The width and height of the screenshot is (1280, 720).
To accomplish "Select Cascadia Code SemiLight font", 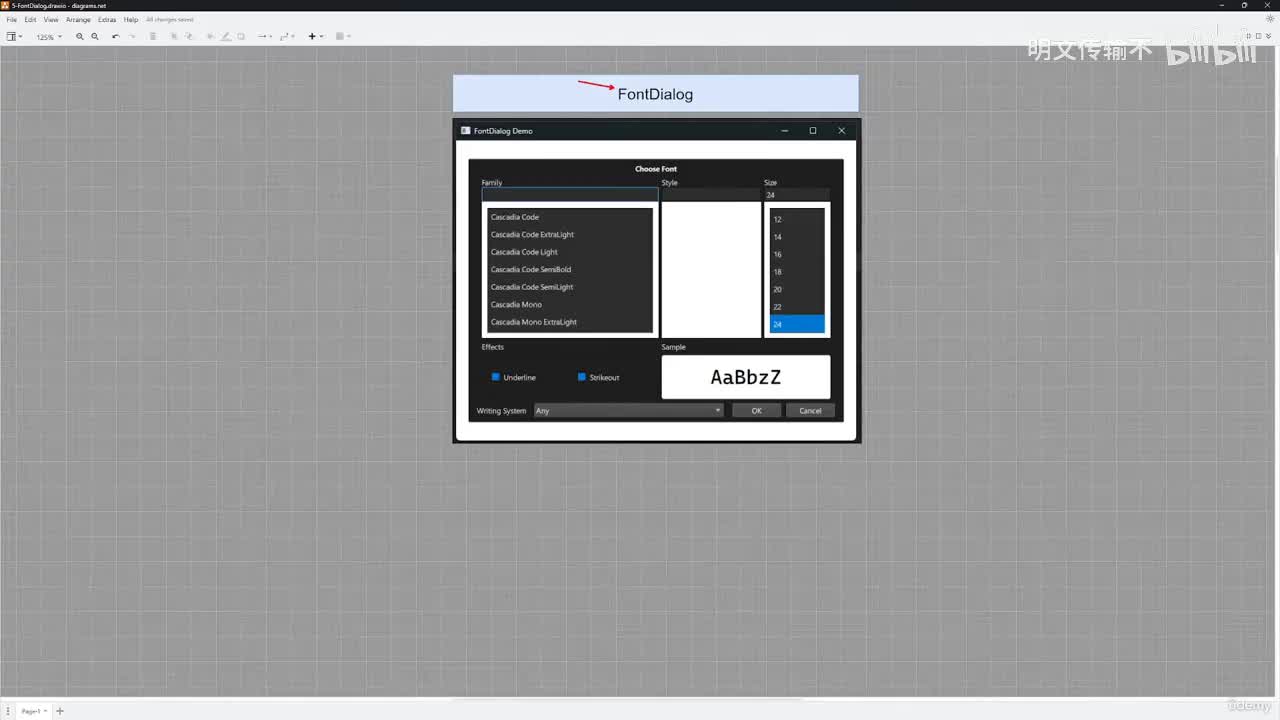I will point(570,287).
